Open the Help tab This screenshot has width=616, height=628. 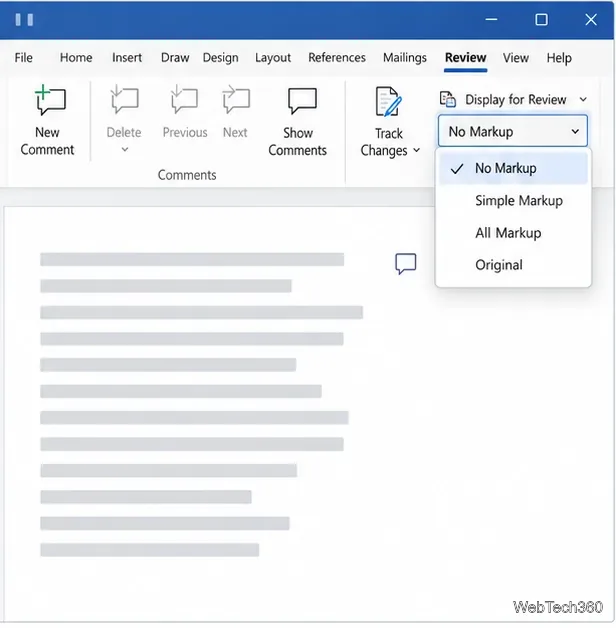[559, 58]
